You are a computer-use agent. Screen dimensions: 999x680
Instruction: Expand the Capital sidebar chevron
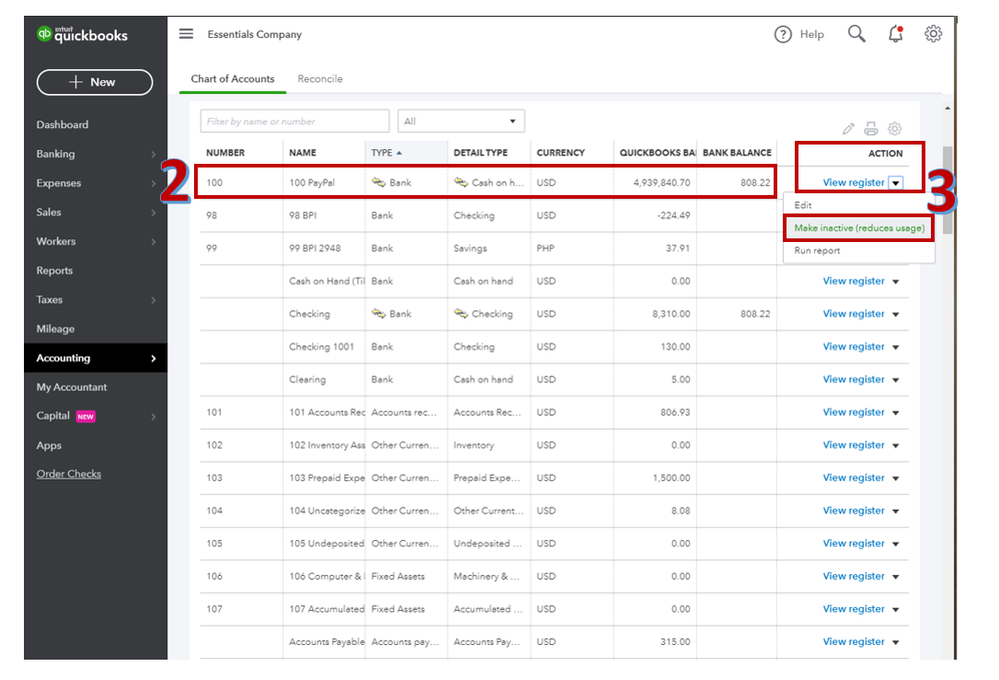click(154, 417)
